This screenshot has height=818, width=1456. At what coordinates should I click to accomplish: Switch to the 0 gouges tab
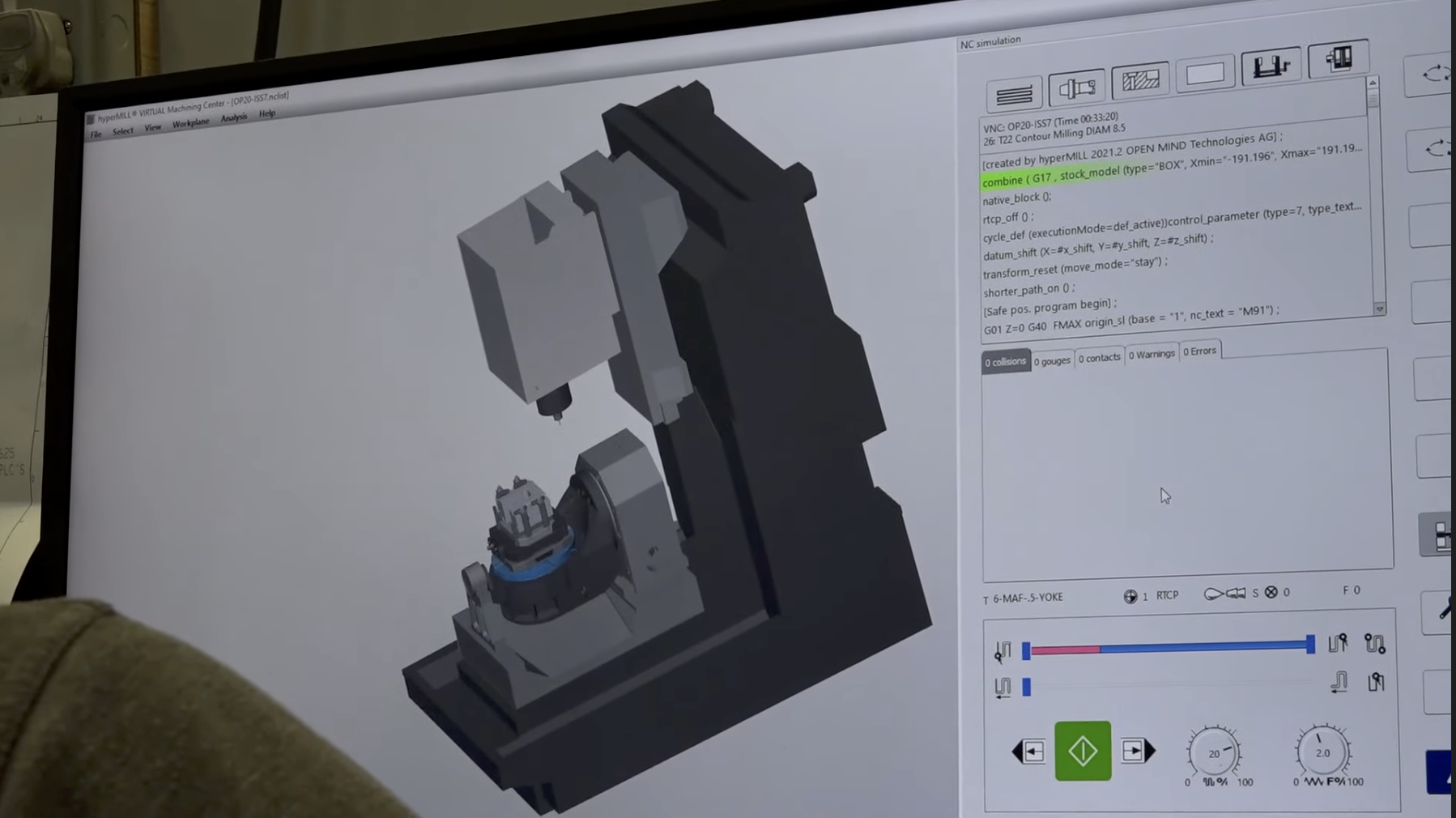point(1052,361)
